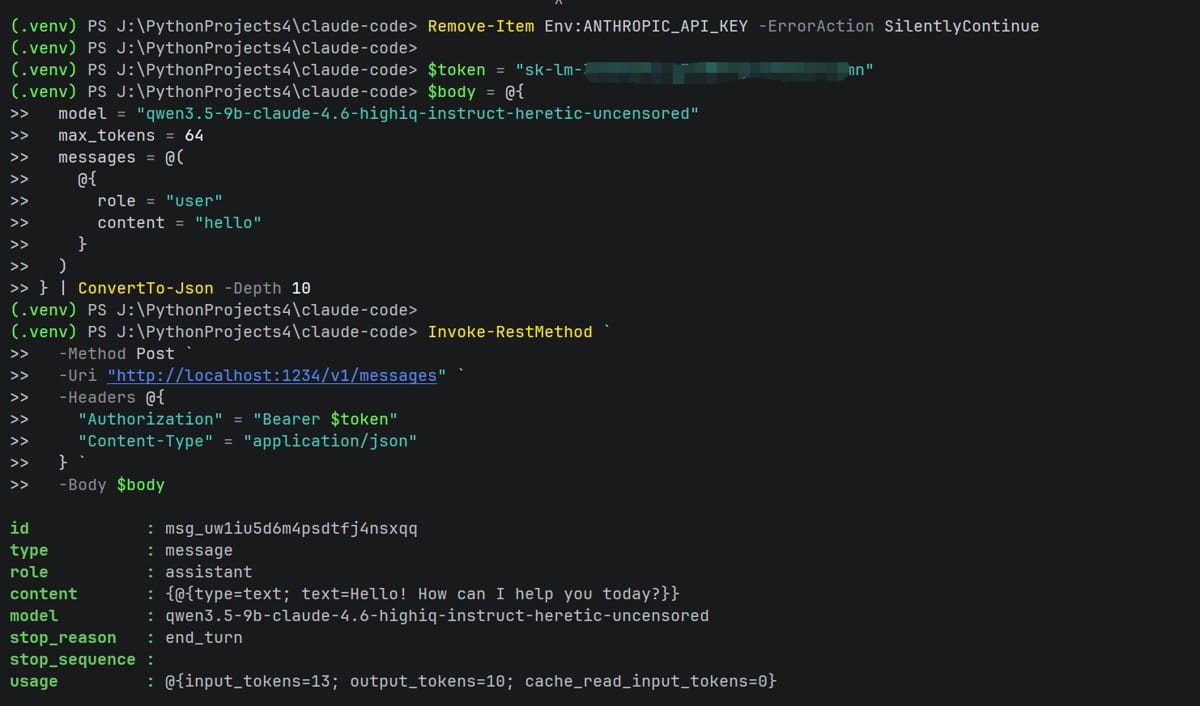Screen dimensions: 1200x706
Task: Click the Invoke-RestMethod command
Action: tap(510, 332)
